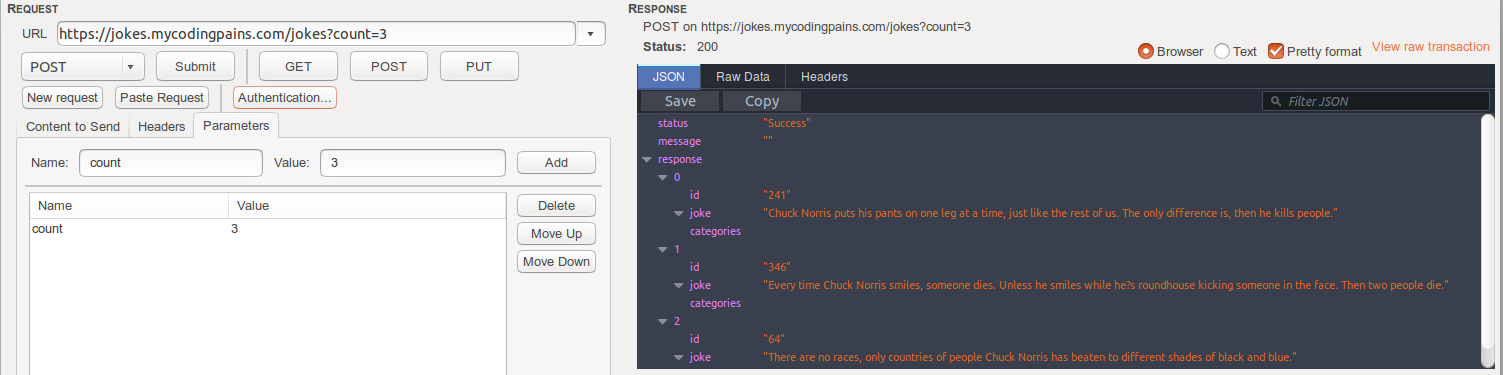Click the categories key under item 1
The width and height of the screenshot is (1503, 375).
pos(715,303)
